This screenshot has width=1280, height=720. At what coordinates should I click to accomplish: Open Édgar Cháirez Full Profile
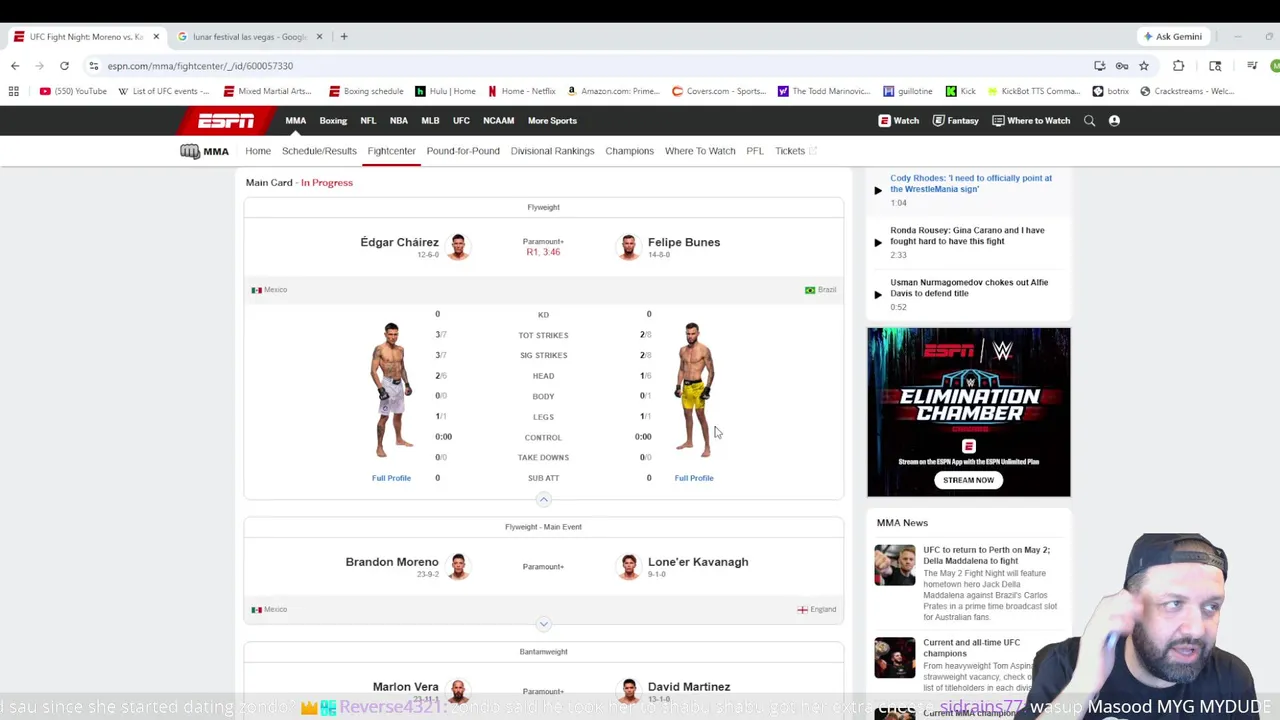[391, 478]
